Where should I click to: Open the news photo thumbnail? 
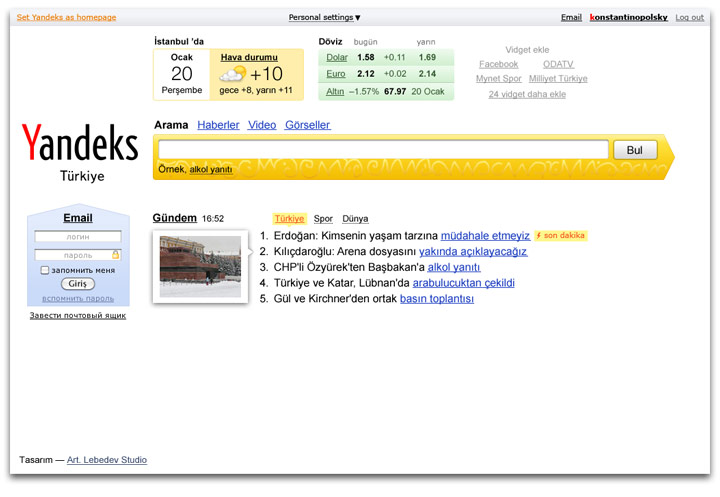pyautogui.click(x=200, y=266)
